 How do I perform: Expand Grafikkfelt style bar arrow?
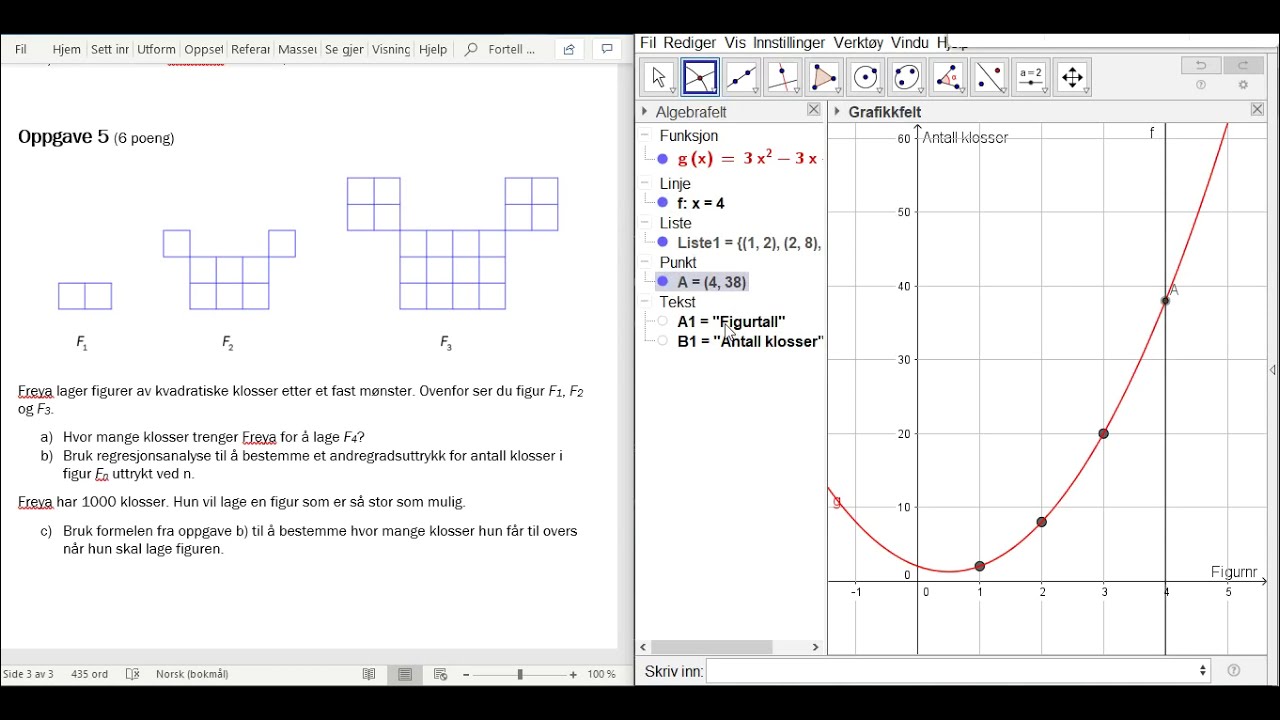coord(837,111)
